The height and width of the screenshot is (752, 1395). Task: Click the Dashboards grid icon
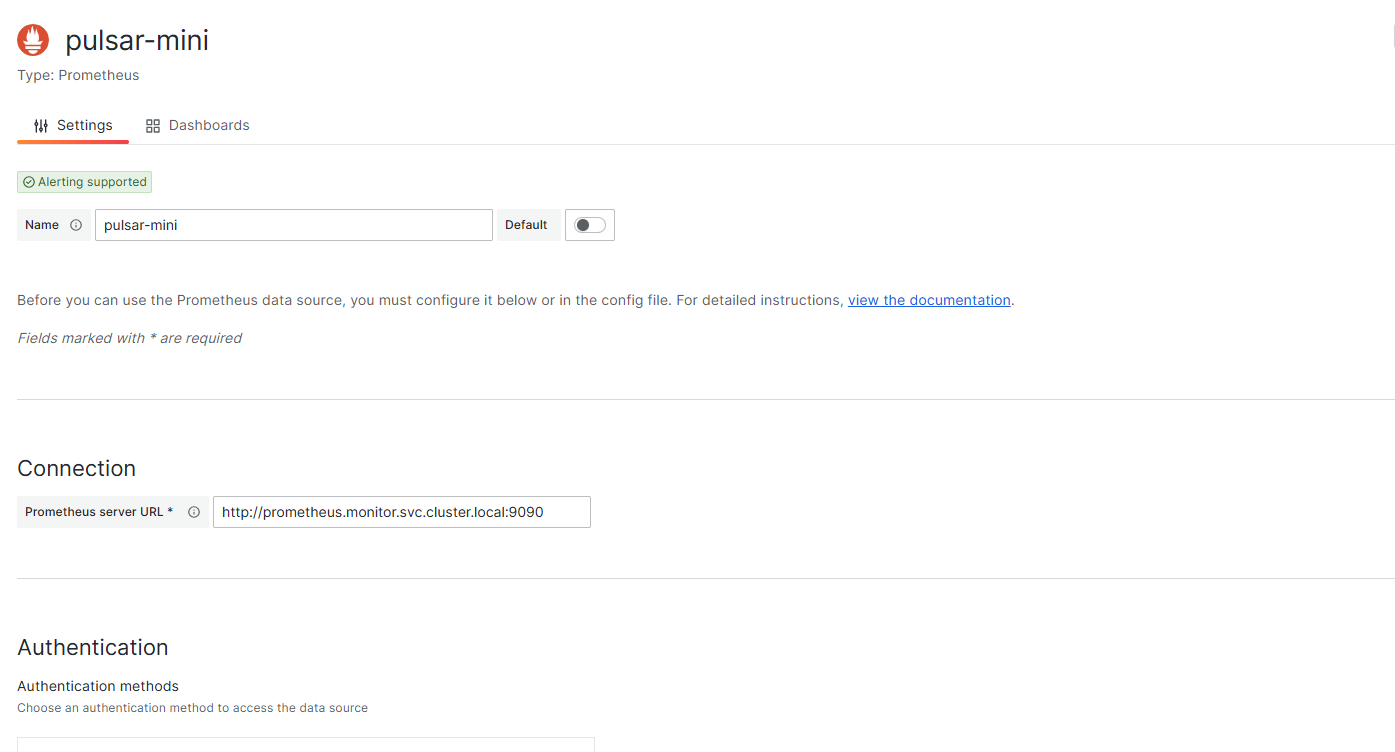pyautogui.click(x=153, y=126)
